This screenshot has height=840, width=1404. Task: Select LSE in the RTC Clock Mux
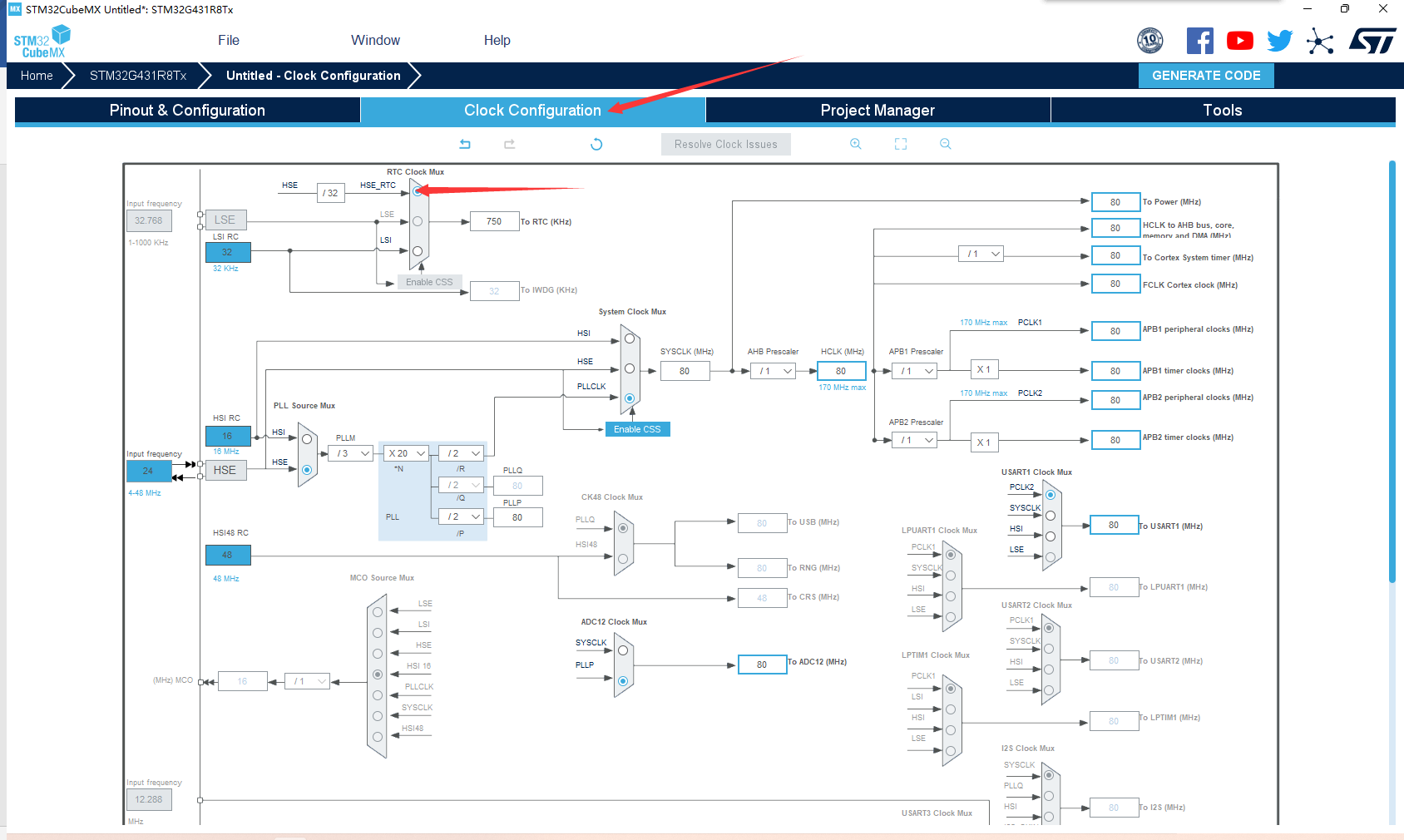pos(418,221)
